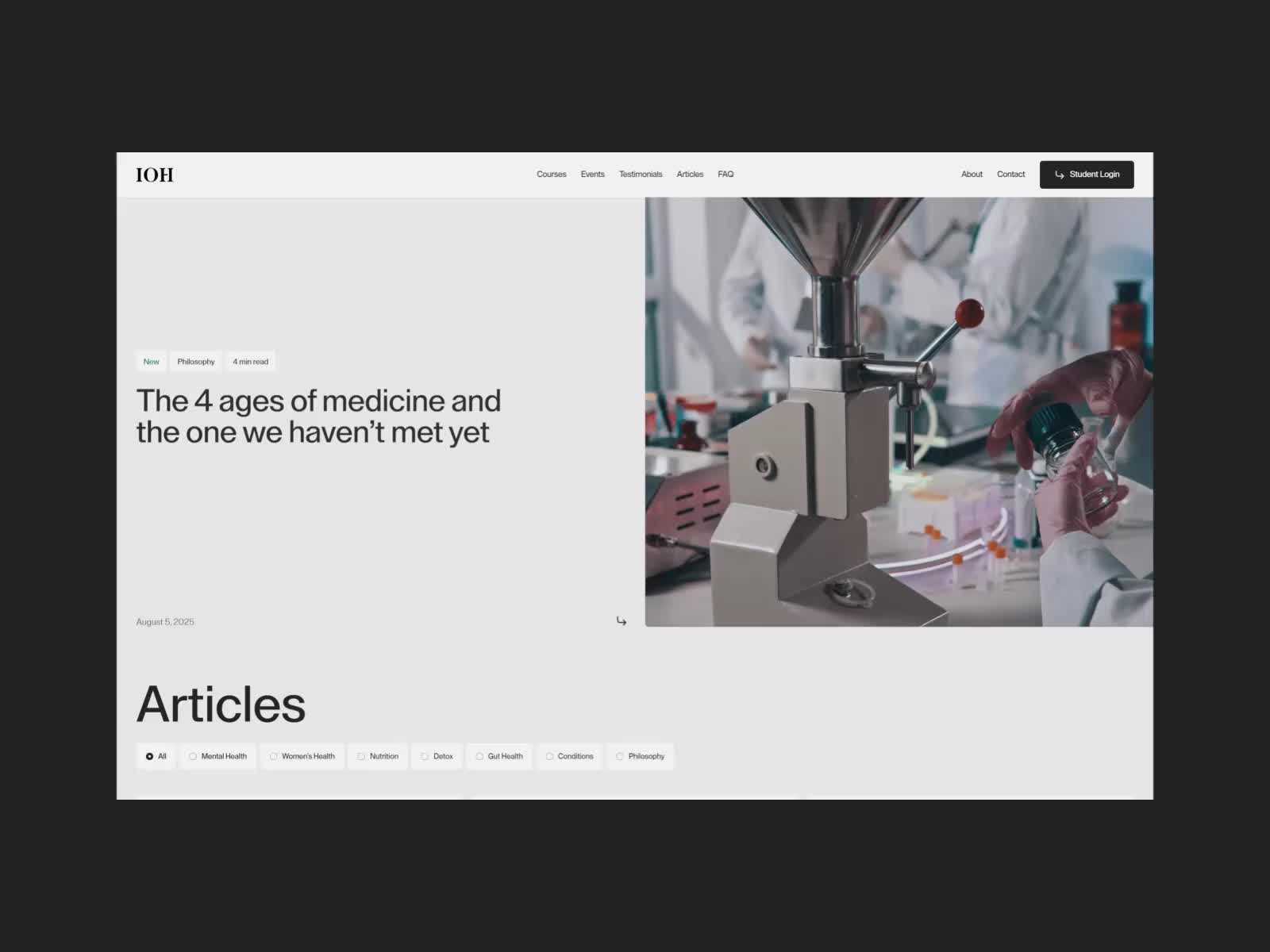1270x952 pixels.
Task: Go to the Events page
Action: click(x=592, y=175)
